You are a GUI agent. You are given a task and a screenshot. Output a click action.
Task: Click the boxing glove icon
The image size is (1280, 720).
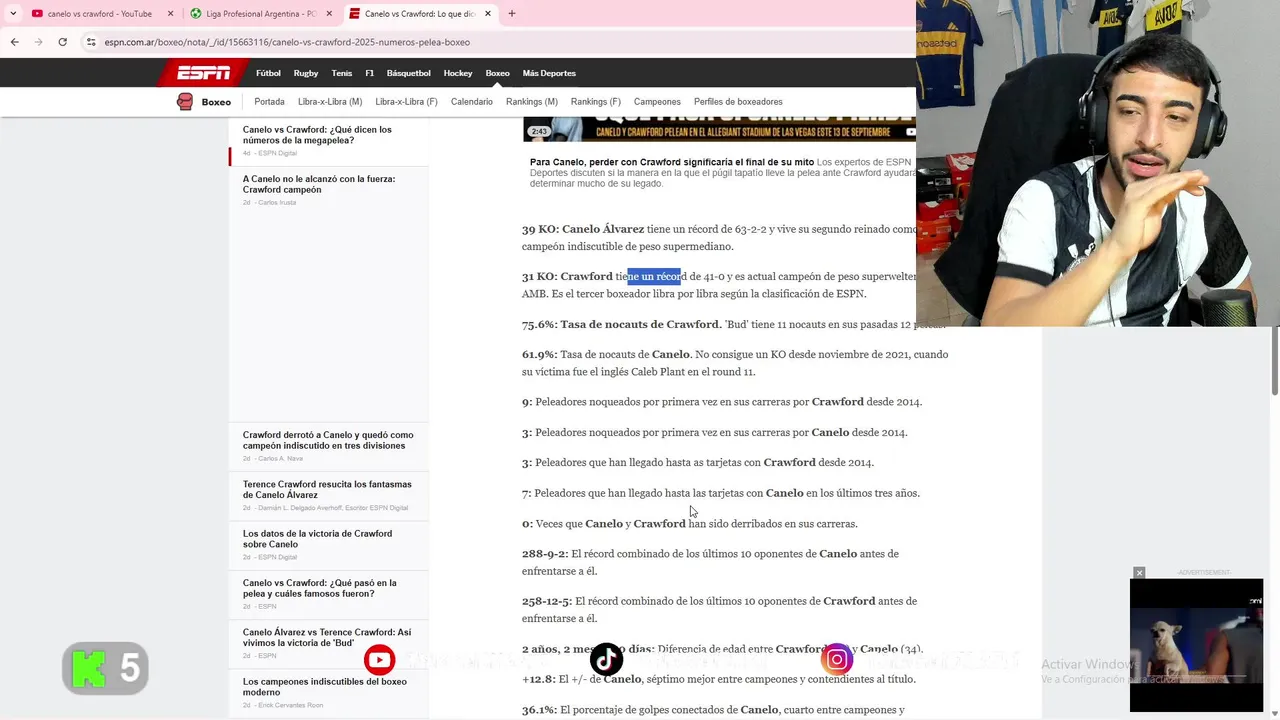click(185, 102)
